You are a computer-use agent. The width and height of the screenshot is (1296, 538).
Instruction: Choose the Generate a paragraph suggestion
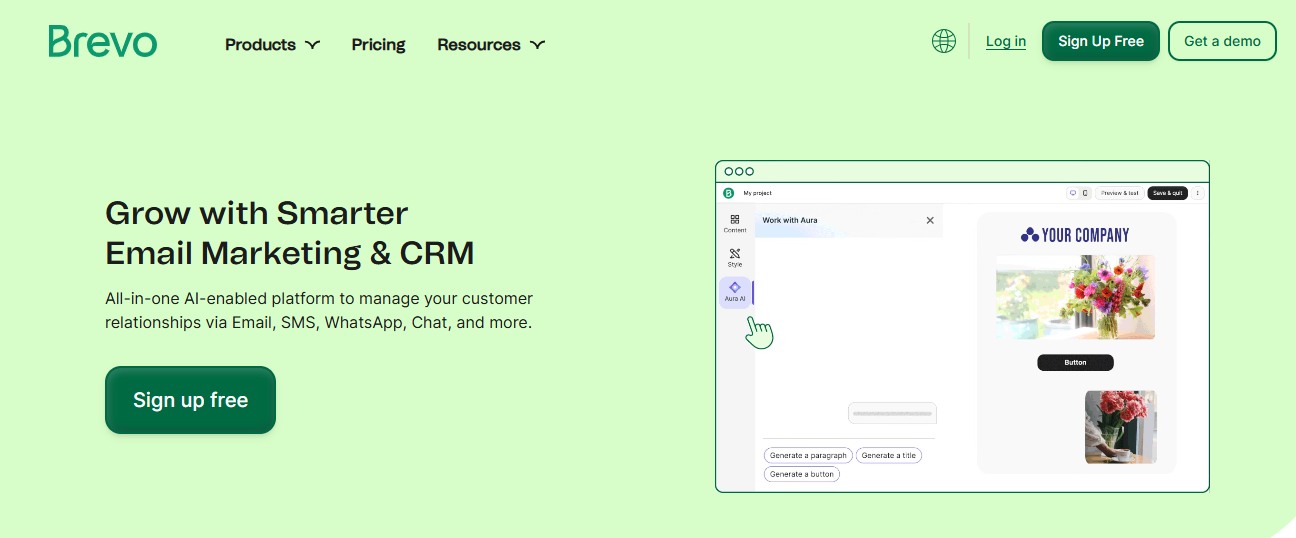pos(808,455)
